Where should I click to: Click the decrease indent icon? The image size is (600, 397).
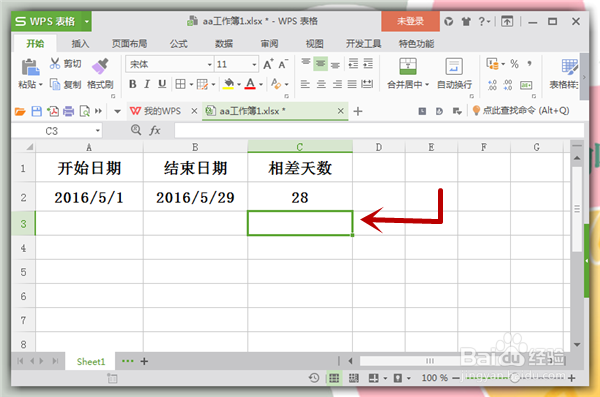coord(353,64)
